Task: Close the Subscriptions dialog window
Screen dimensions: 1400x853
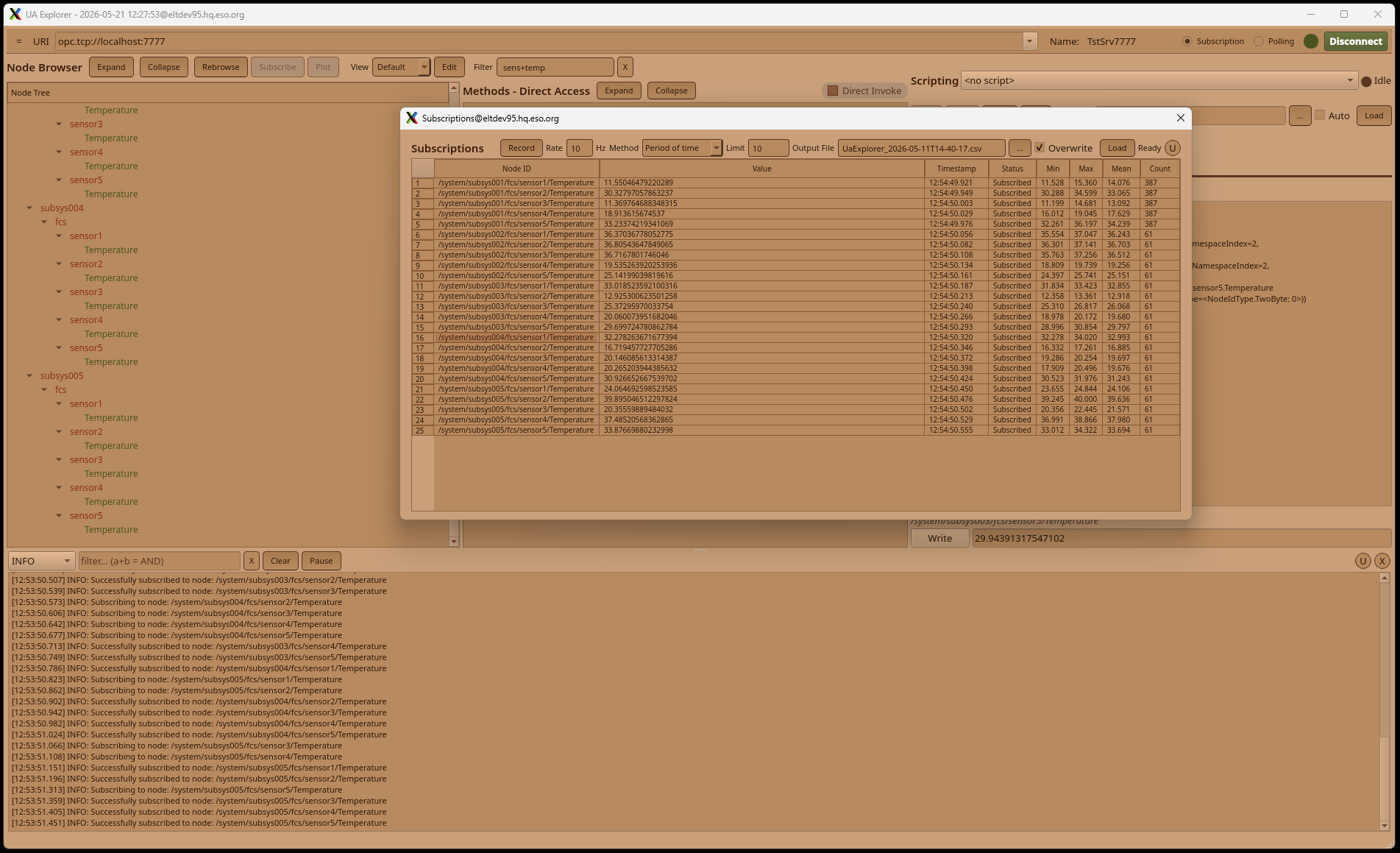Action: (1181, 118)
